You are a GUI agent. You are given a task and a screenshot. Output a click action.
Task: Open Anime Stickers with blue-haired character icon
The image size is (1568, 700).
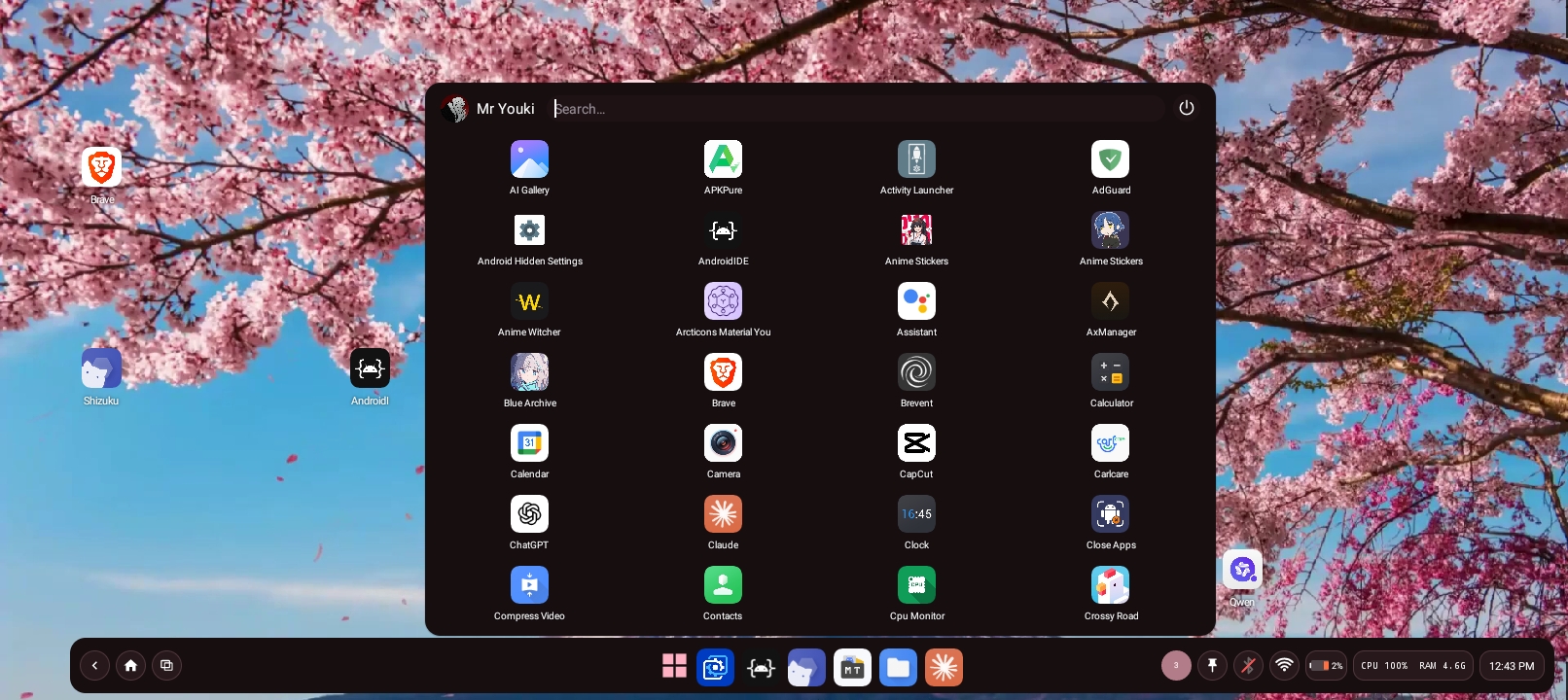click(x=1111, y=230)
